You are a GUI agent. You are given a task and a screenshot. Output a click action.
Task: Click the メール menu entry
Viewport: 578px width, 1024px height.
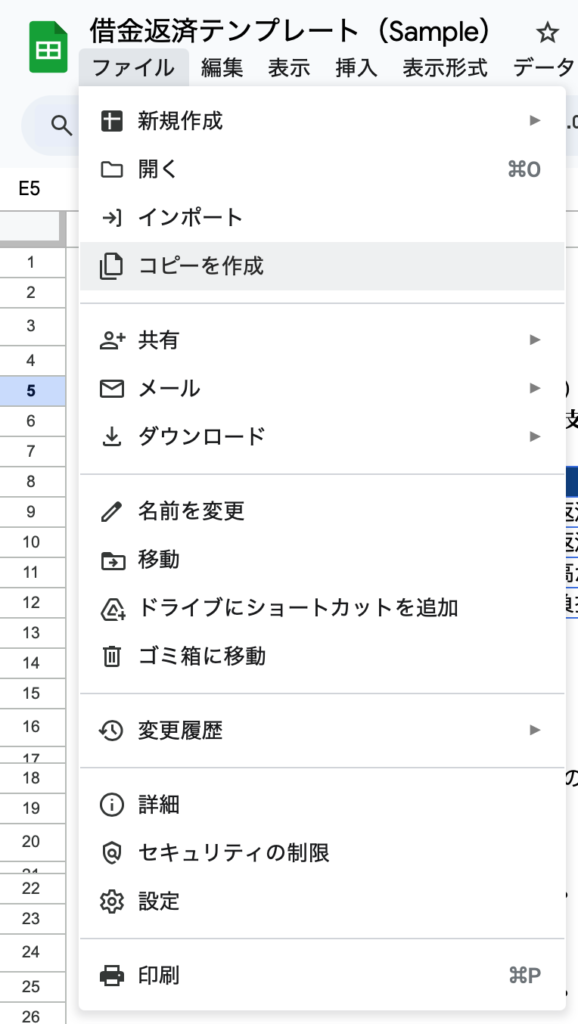322,389
